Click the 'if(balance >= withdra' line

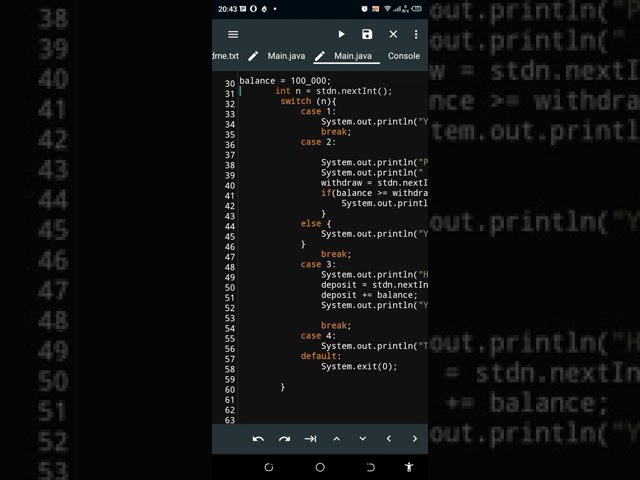pyautogui.click(x=374, y=193)
